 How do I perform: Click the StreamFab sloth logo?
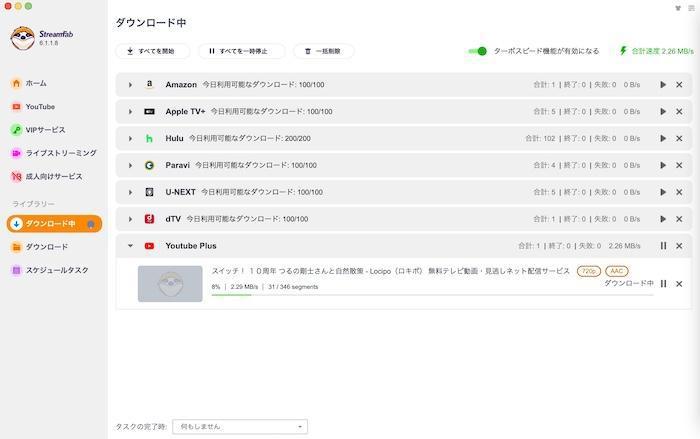23,38
